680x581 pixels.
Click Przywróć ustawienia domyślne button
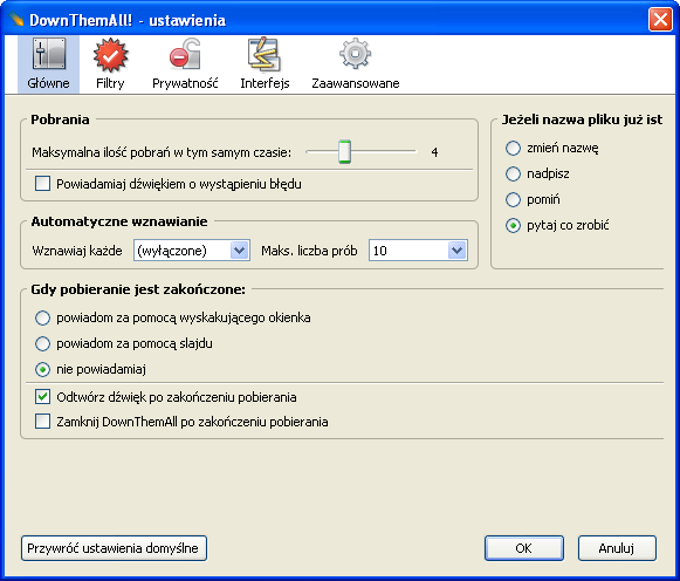point(114,548)
